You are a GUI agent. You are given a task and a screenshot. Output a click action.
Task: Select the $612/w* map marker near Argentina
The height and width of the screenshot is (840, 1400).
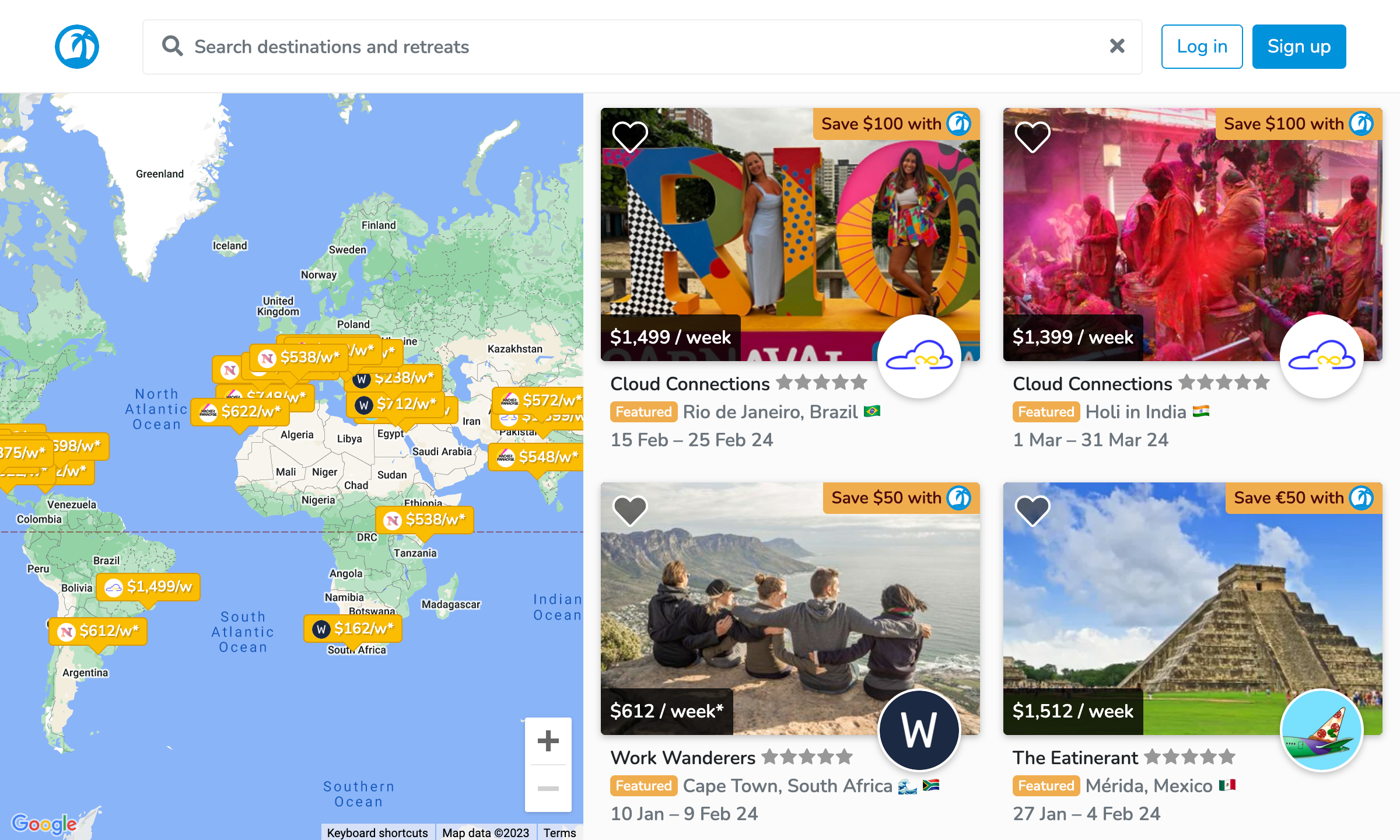point(98,631)
